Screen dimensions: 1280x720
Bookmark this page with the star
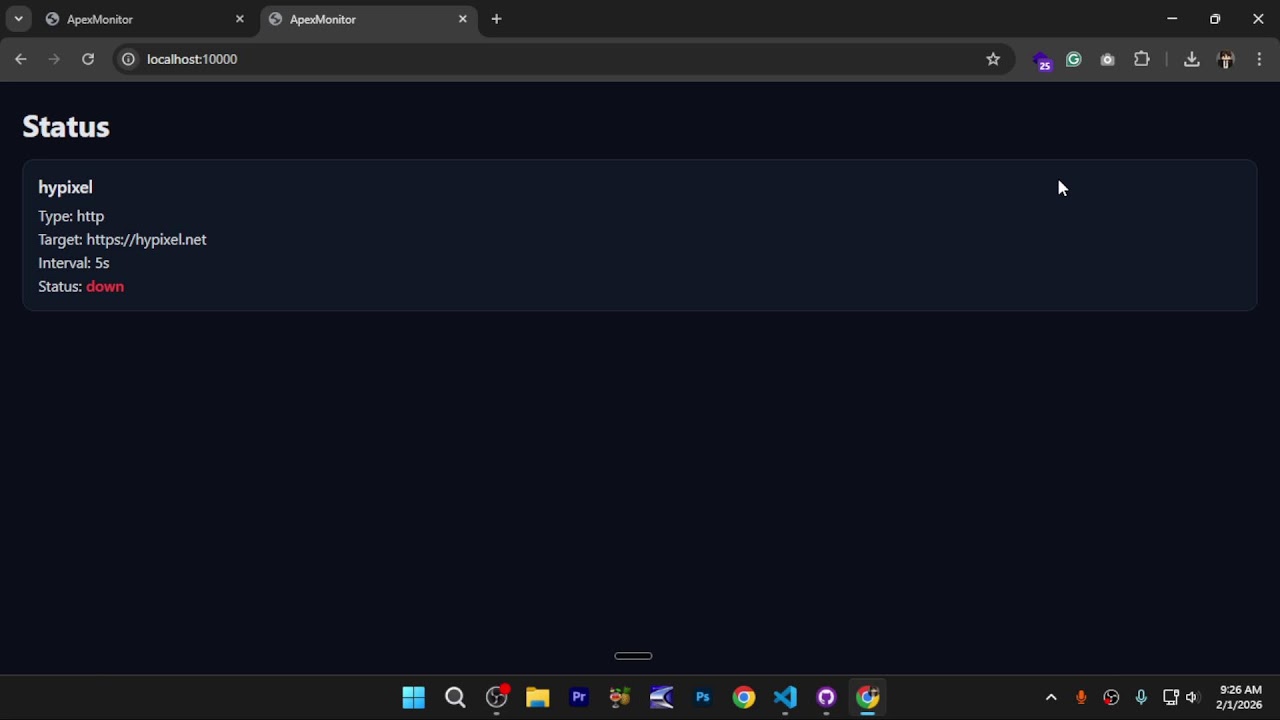tap(993, 59)
